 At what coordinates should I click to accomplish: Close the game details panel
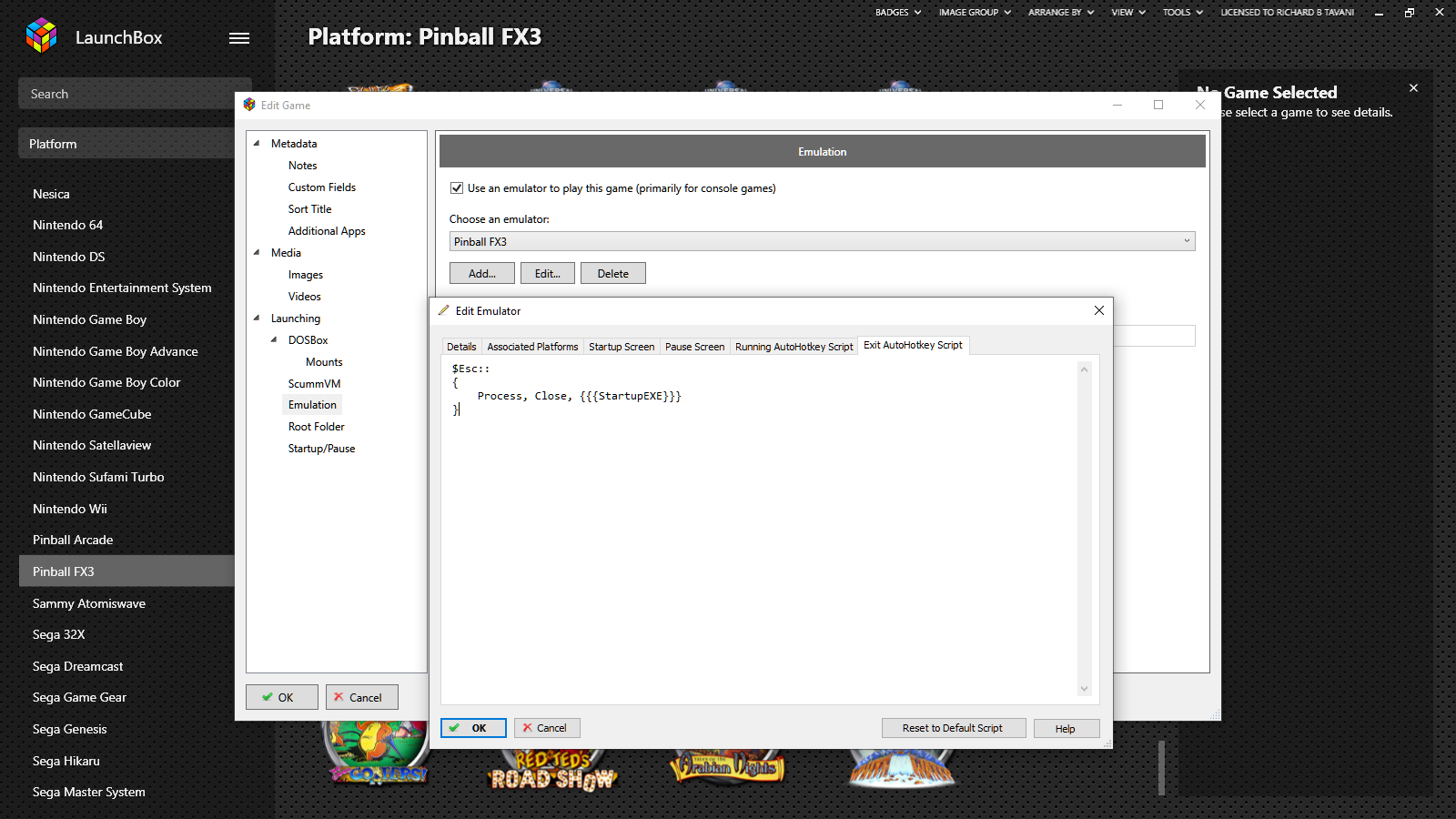(x=1413, y=88)
